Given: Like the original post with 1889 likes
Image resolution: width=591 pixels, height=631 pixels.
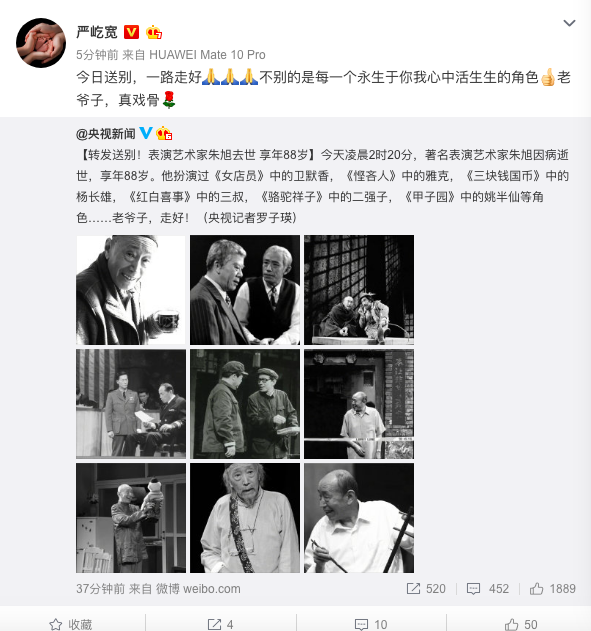Looking at the screenshot, I should 552,589.
